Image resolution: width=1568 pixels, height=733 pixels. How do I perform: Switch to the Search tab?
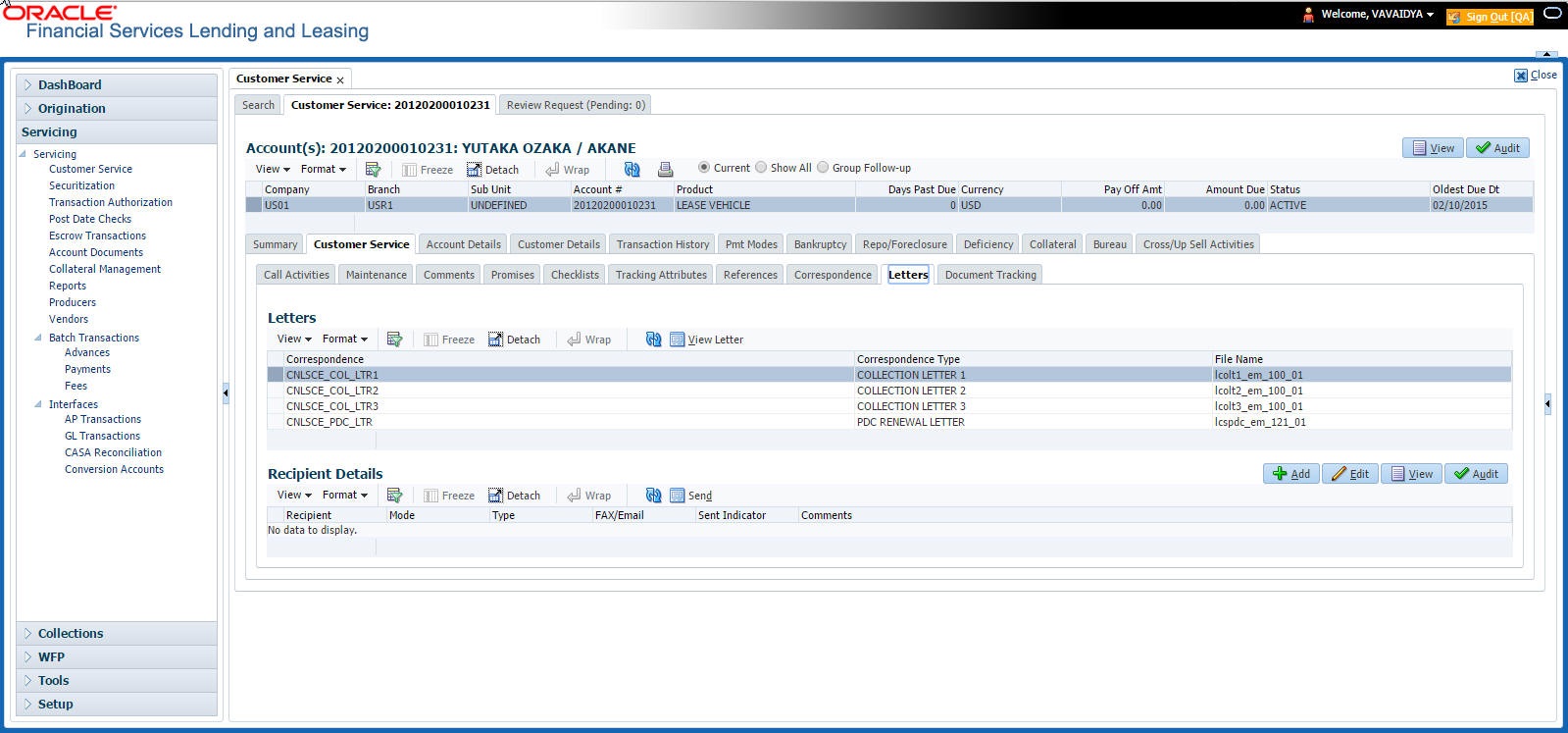click(x=258, y=105)
